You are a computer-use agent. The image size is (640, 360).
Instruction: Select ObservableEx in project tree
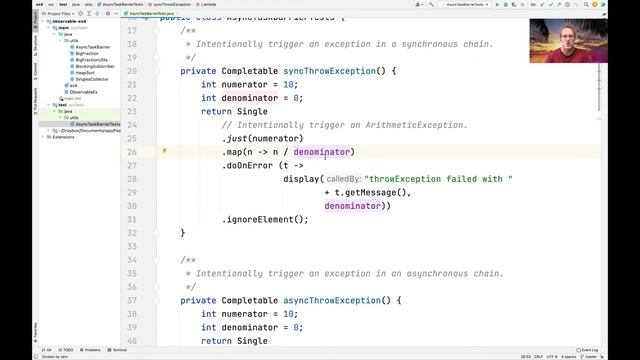(x=83, y=92)
